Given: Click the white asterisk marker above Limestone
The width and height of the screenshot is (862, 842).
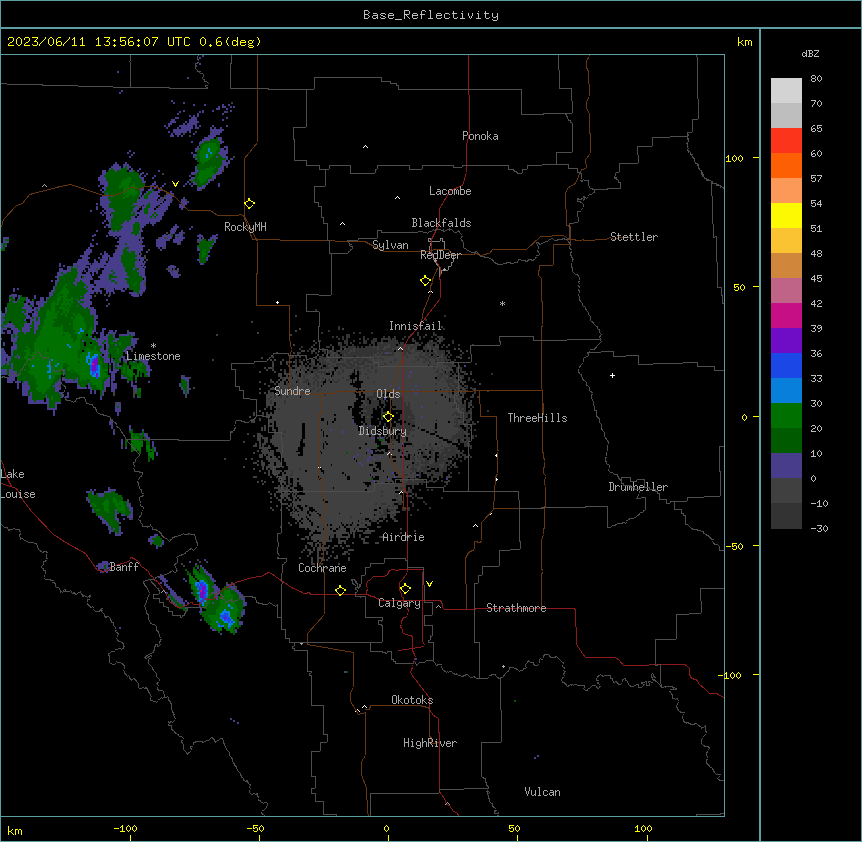Looking at the screenshot, I should [153, 346].
